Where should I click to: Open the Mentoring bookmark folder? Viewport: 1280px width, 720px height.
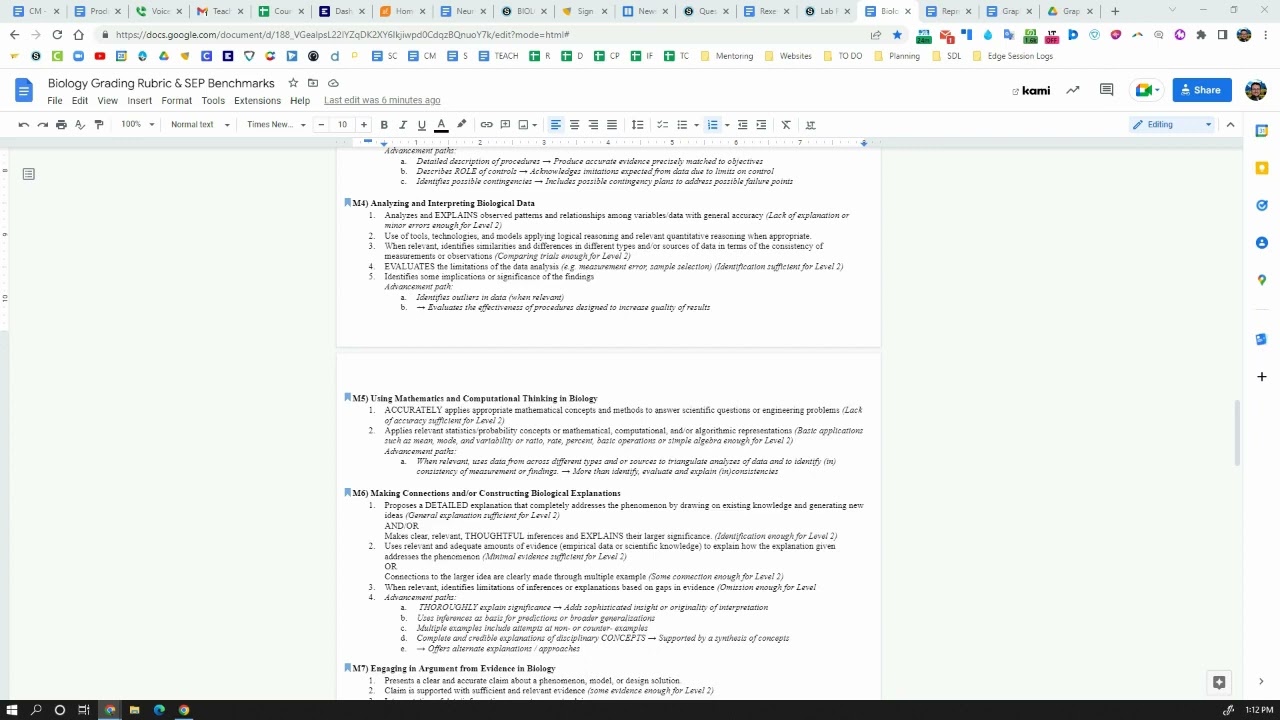click(x=727, y=56)
